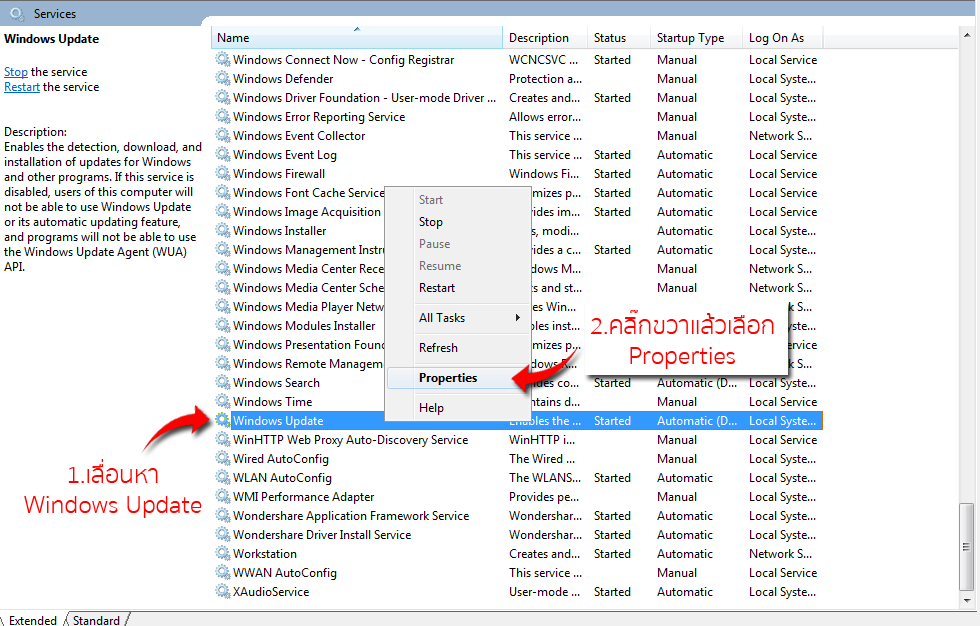This screenshot has height=626, width=980.
Task: Click the gear icon for Workstation service
Action: click(x=222, y=554)
